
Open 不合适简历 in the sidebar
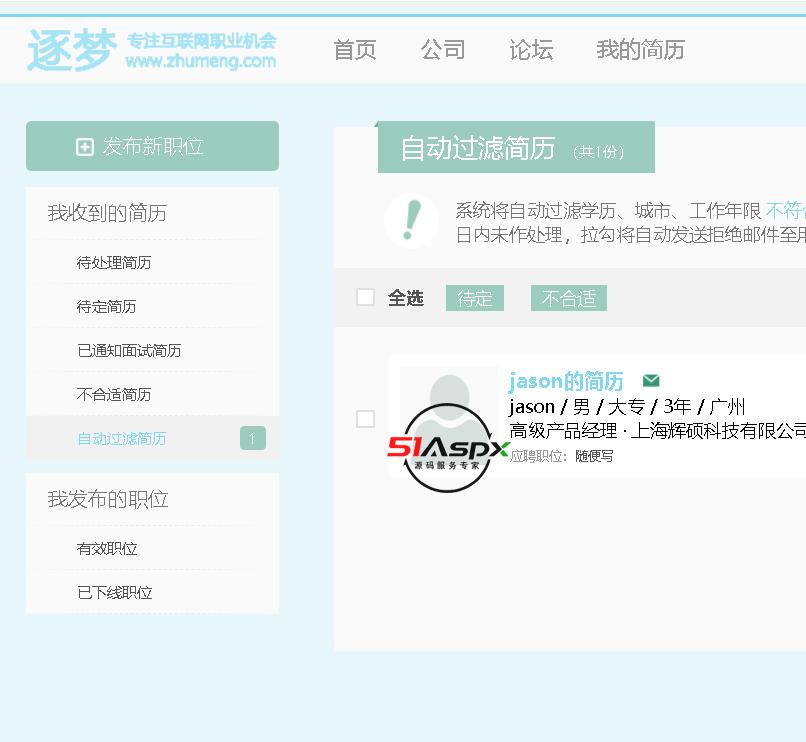coord(114,395)
